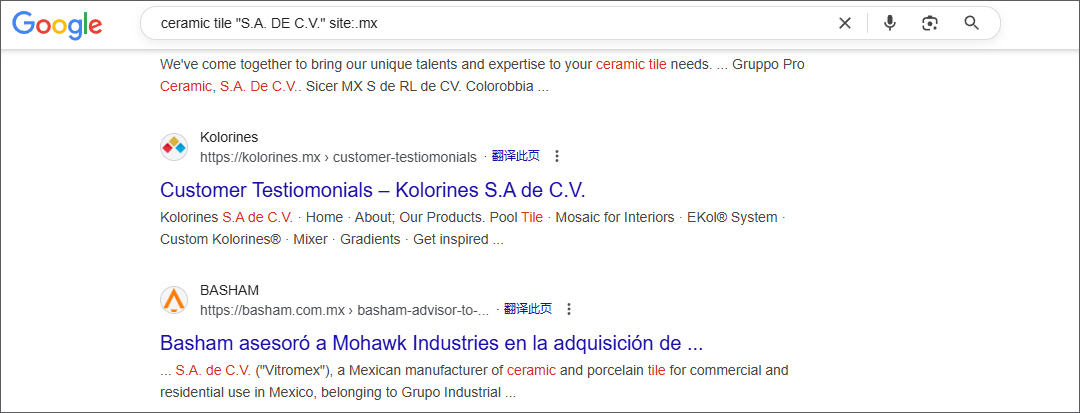Focus the Google search text field
1080x413 pixels.
[x=492, y=23]
